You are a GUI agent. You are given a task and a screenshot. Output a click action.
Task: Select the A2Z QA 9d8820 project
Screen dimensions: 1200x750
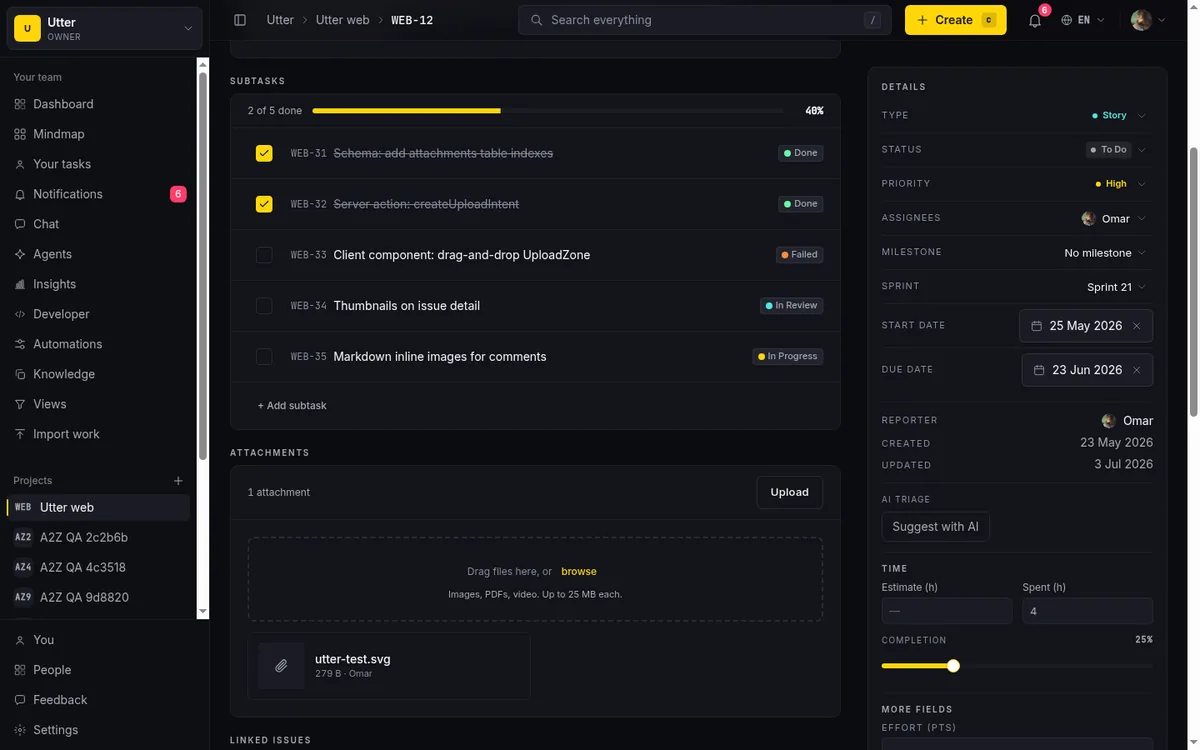coord(99,597)
